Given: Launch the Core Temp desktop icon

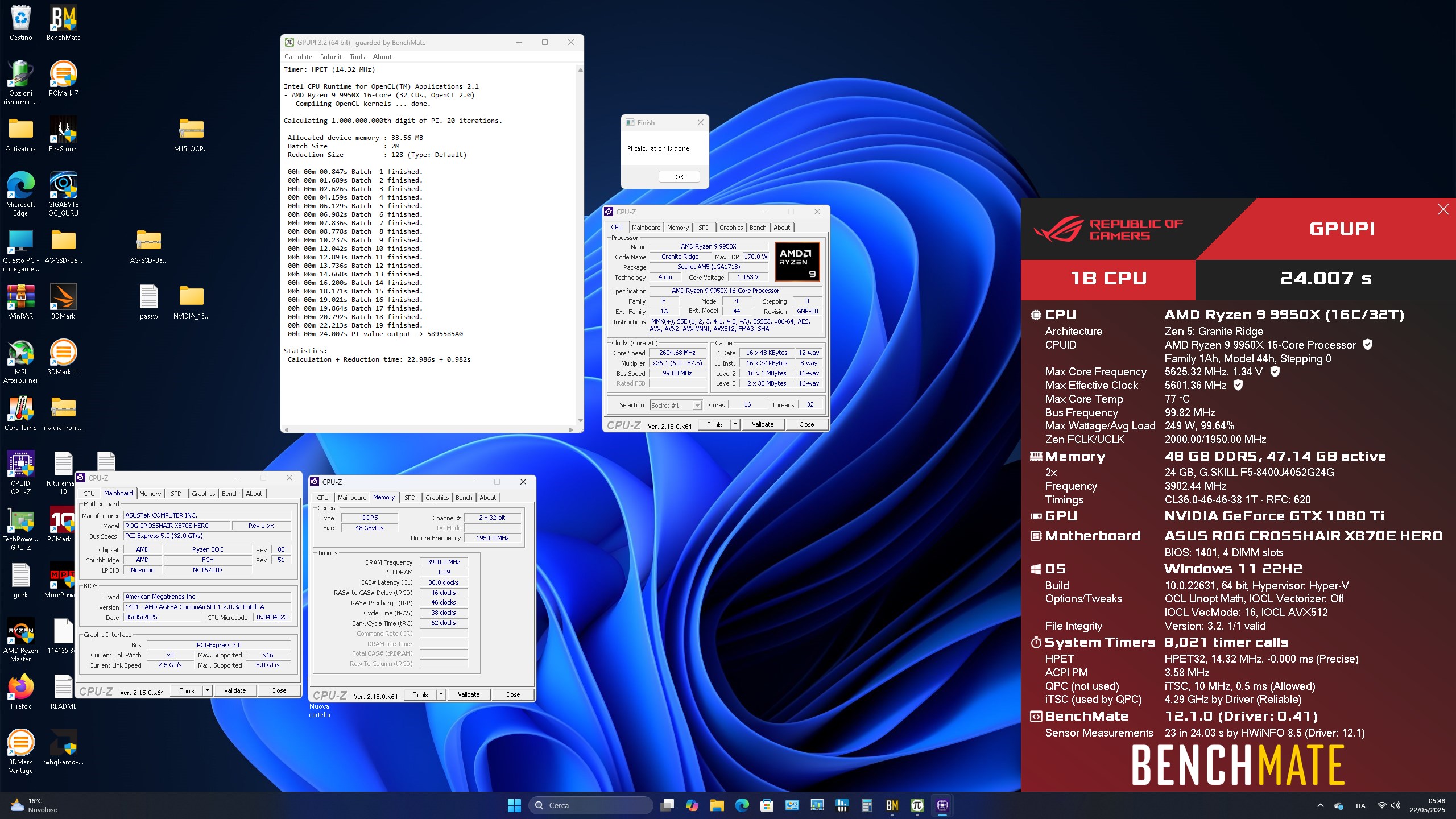Looking at the screenshot, I should tap(20, 413).
